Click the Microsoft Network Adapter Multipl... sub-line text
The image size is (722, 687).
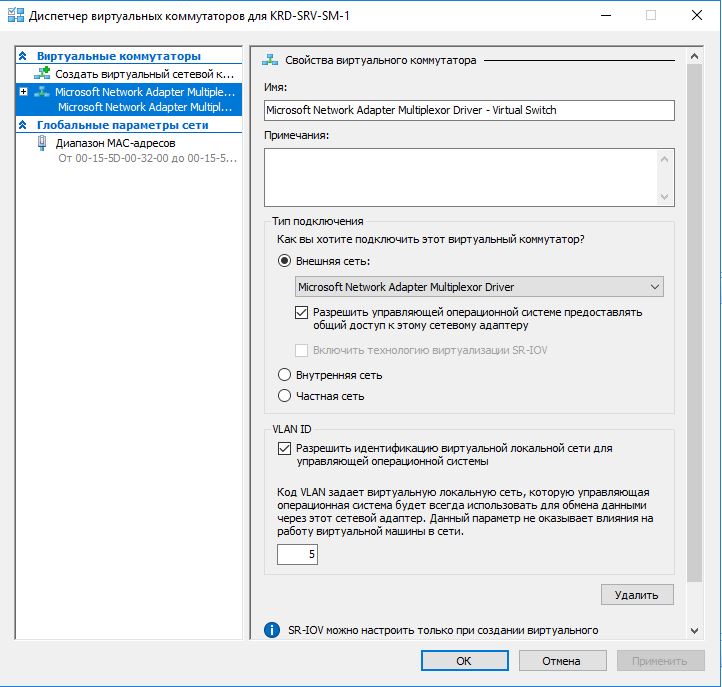click(x=145, y=107)
